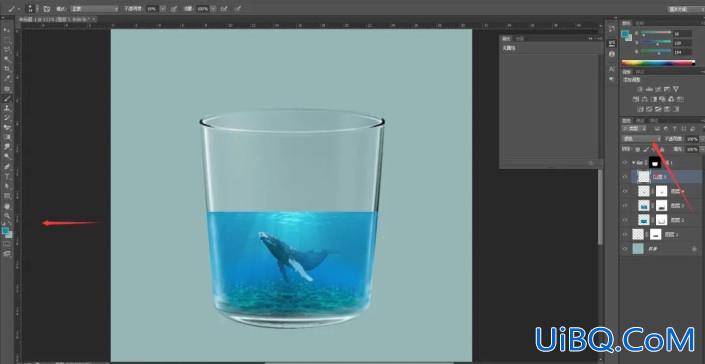Select the Rectangular Marquee tool

pyautogui.click(x=7, y=40)
